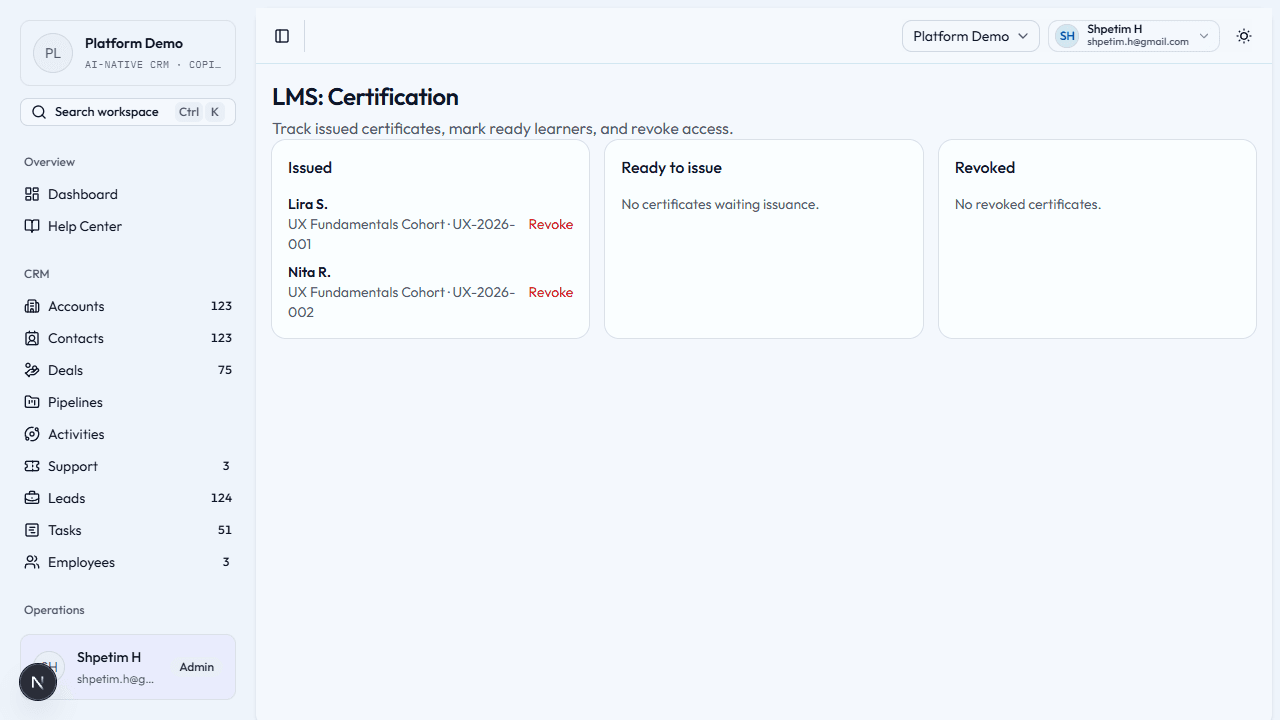Click the search magnifier icon in the sidebar
Screen dimensions: 1280x720
(39, 111)
